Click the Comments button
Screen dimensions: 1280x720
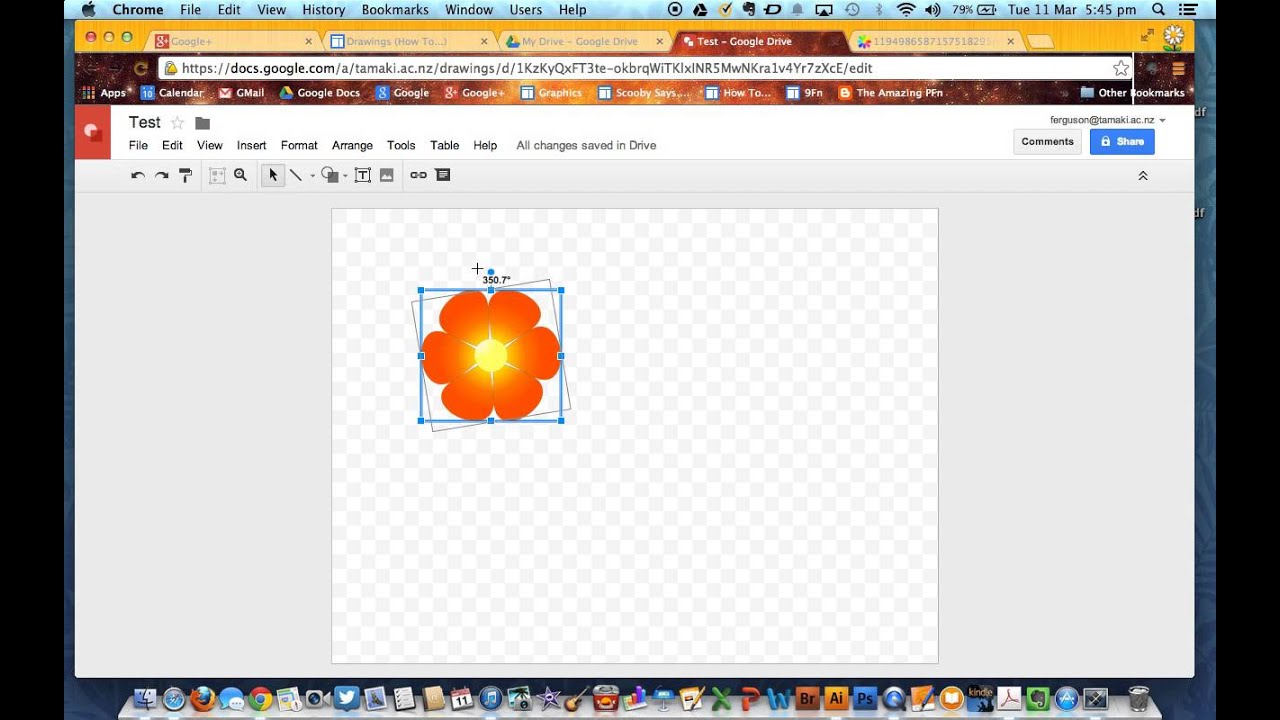click(x=1047, y=141)
